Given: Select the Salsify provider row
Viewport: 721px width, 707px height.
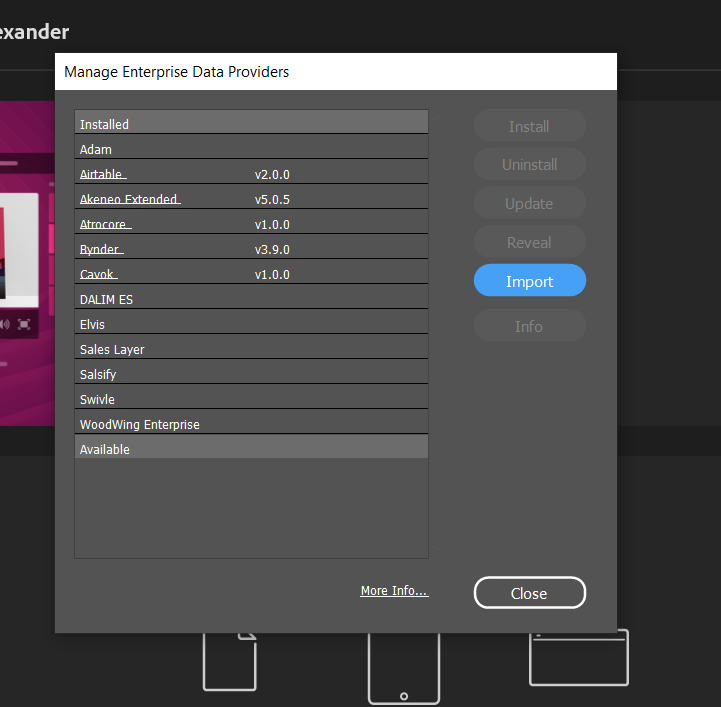Looking at the screenshot, I should pyautogui.click(x=251, y=372).
